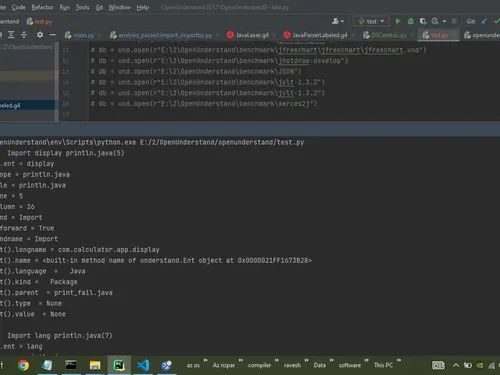Open PyCharm from the Windows taskbar
The width and height of the screenshot is (500, 375).
(119, 365)
